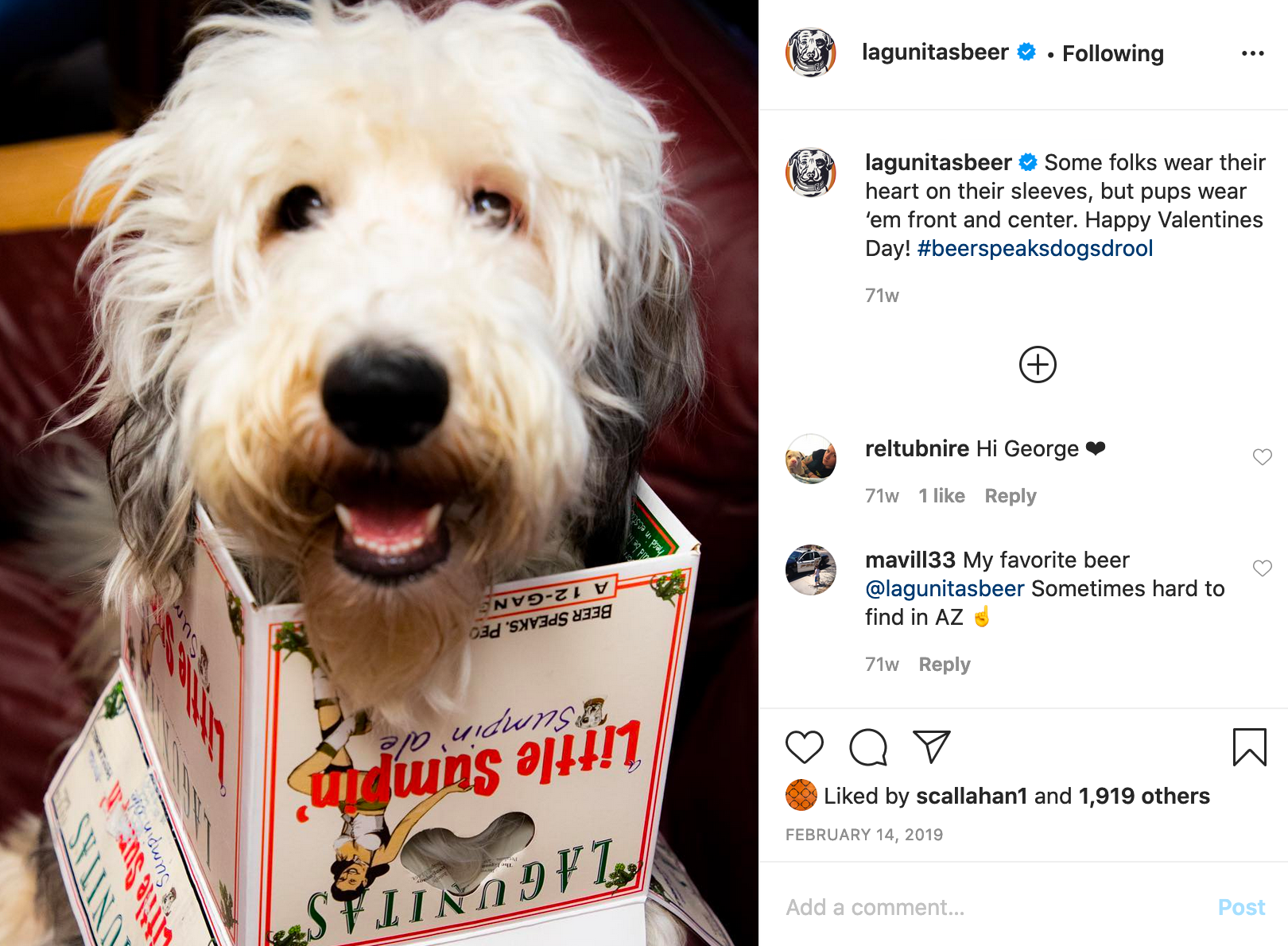Open lagunitasbeer profile picture in header
The height and width of the screenshot is (946, 1288).
pos(811,52)
